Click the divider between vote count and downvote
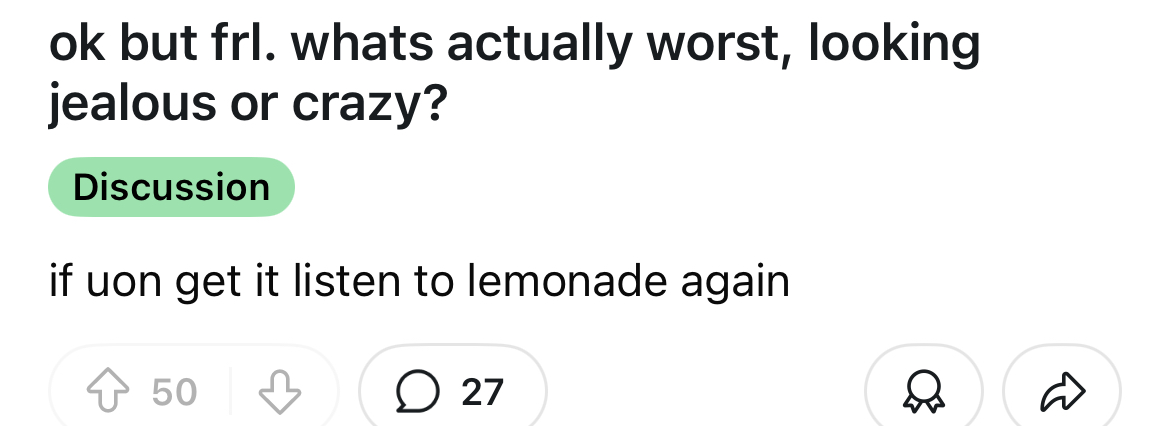This screenshot has height=426, width=1170. pos(231,392)
